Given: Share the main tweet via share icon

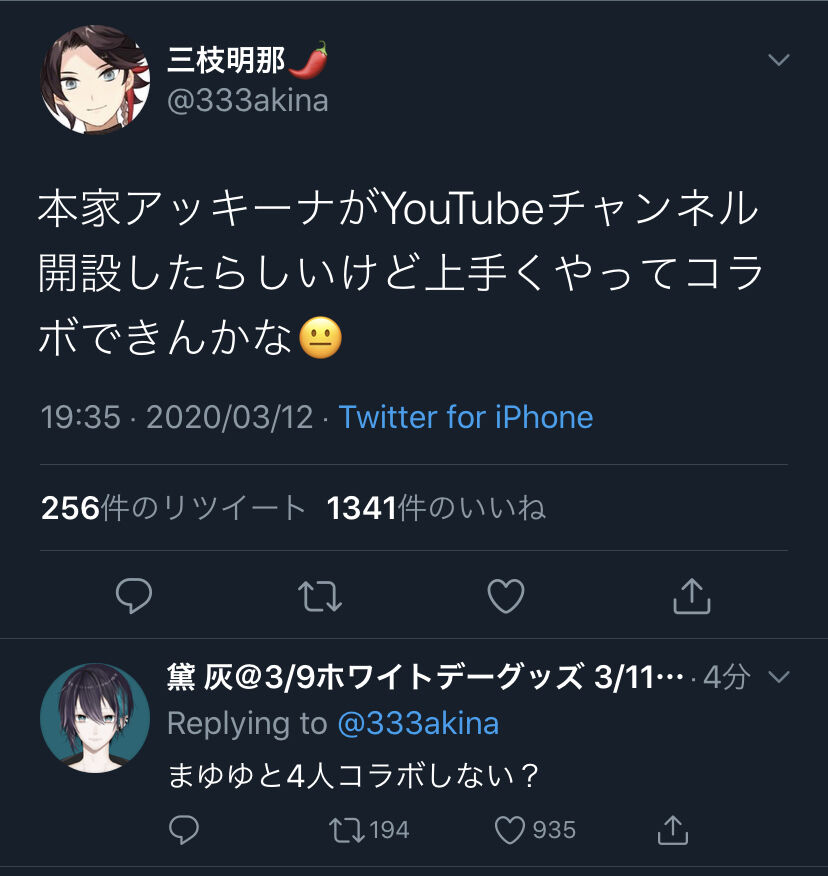Looking at the screenshot, I should tap(691, 596).
